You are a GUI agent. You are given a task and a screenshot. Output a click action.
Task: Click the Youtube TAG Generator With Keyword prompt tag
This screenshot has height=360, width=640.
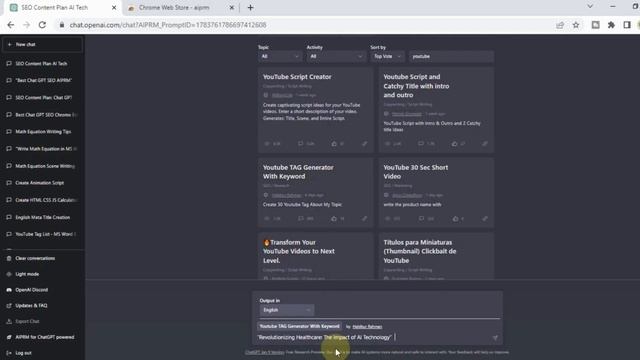click(299, 327)
